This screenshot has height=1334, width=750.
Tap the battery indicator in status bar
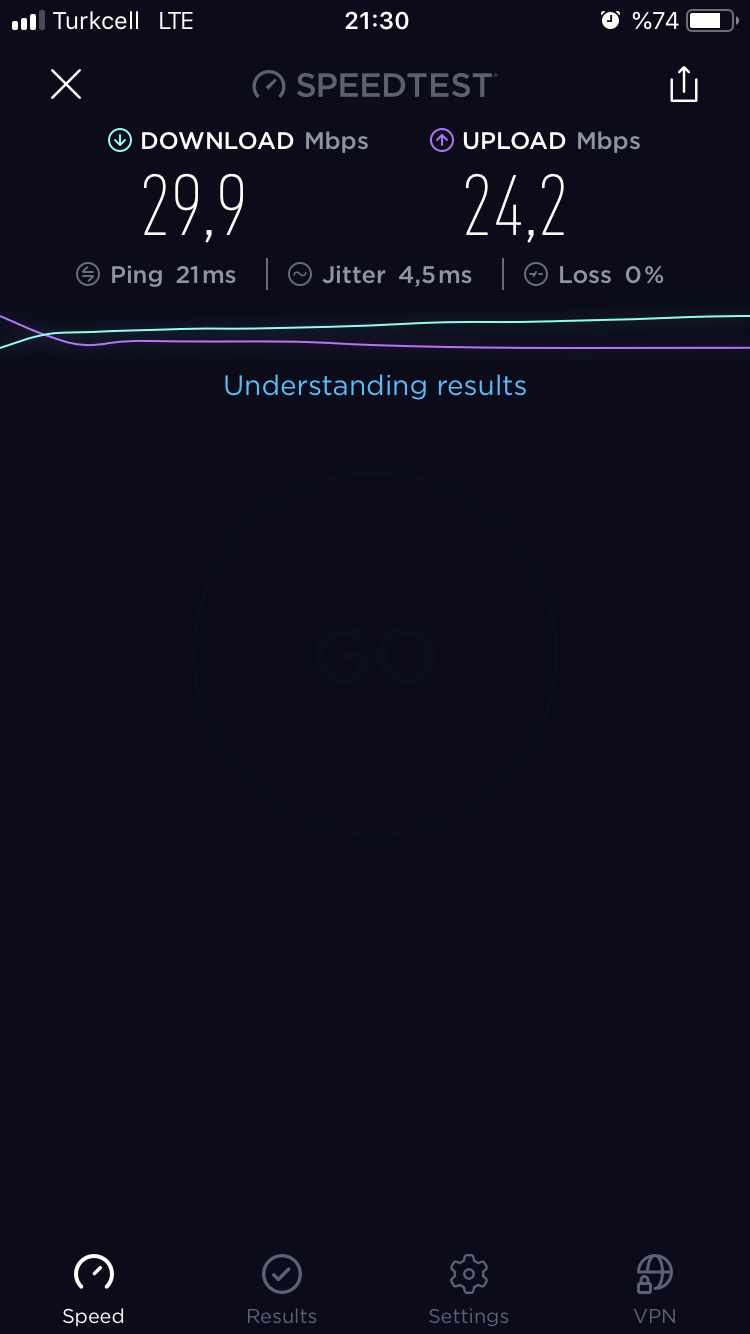pos(711,20)
